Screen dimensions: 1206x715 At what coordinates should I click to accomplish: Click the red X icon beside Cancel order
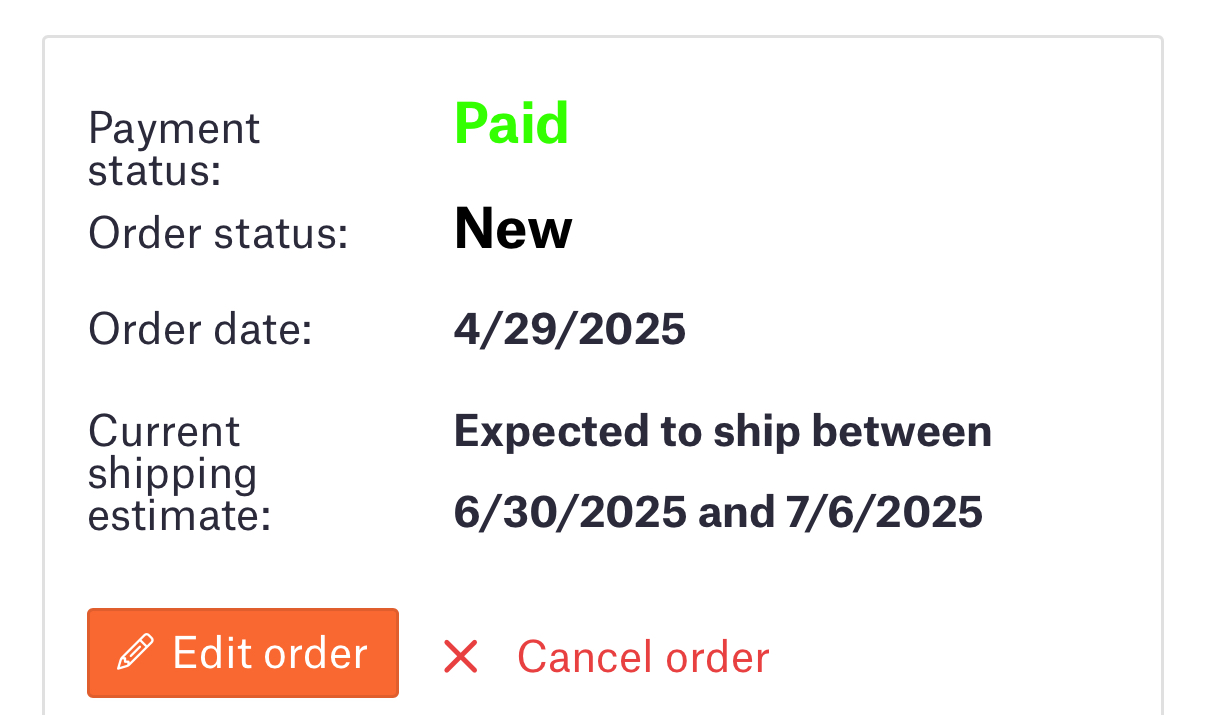[x=461, y=657]
